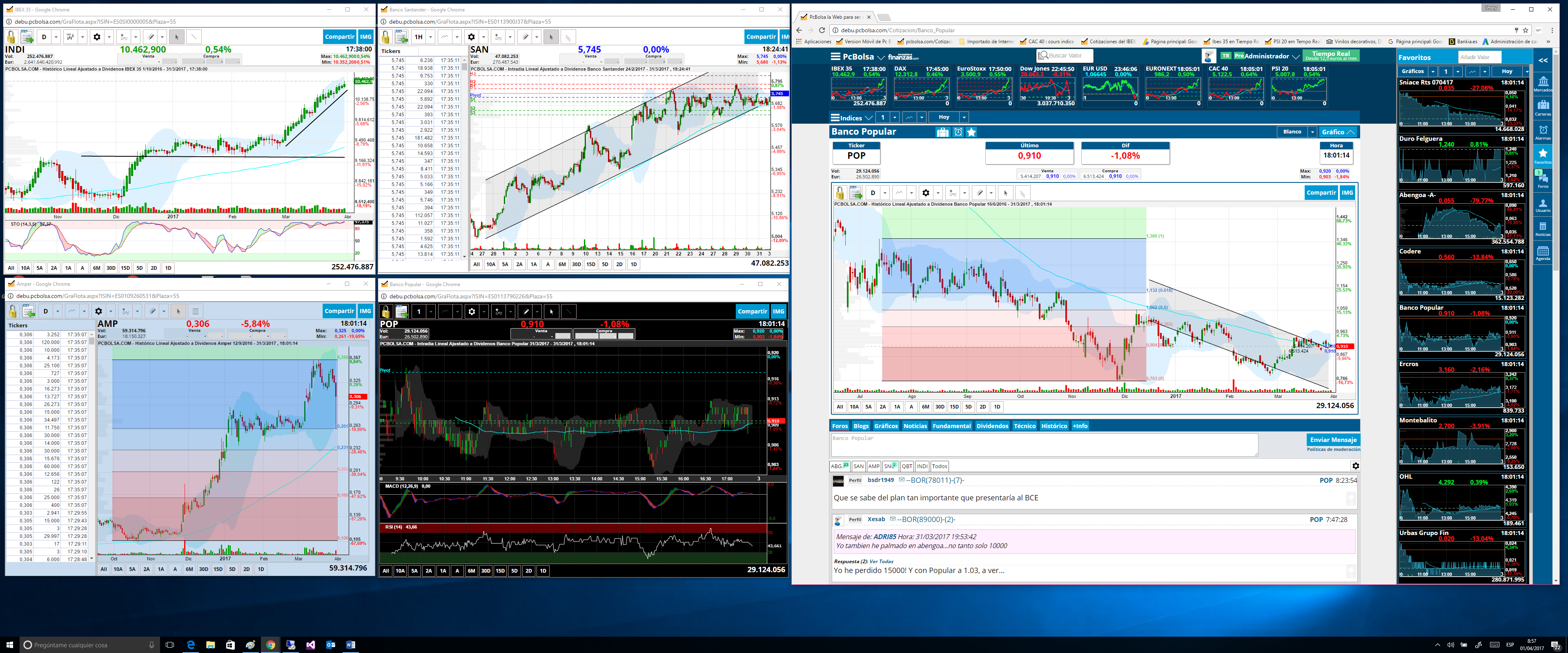Screen dimensions: 1568x653
Task: Open Windows Start button
Action: point(9,644)
